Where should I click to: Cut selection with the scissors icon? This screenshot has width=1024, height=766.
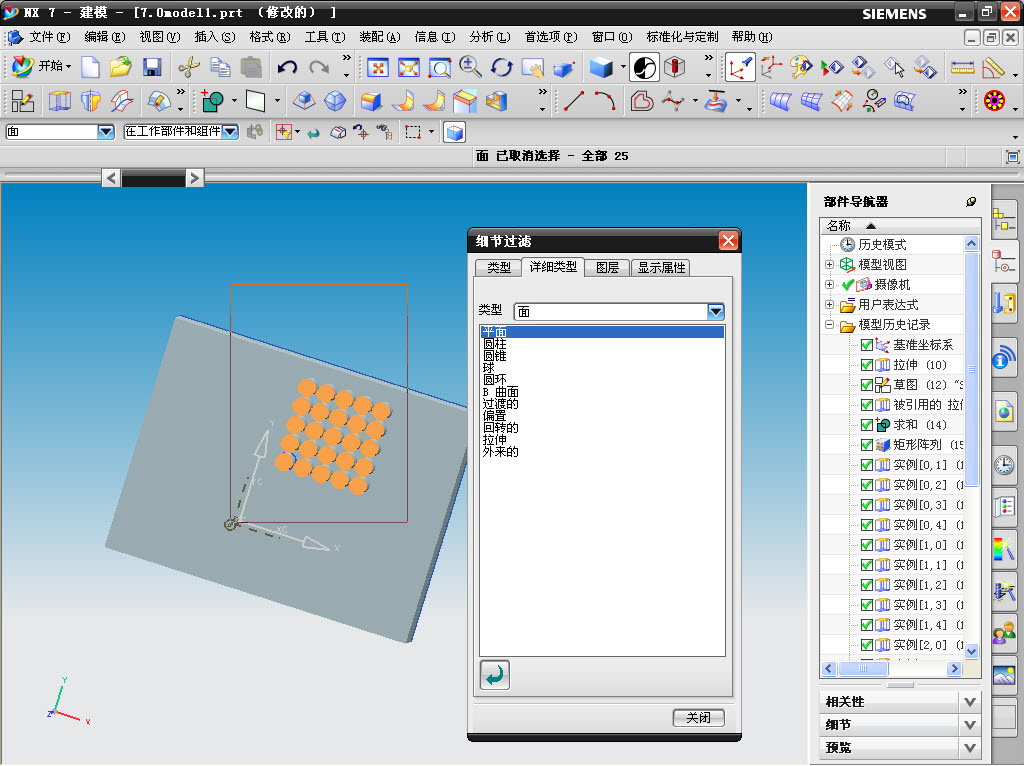189,67
